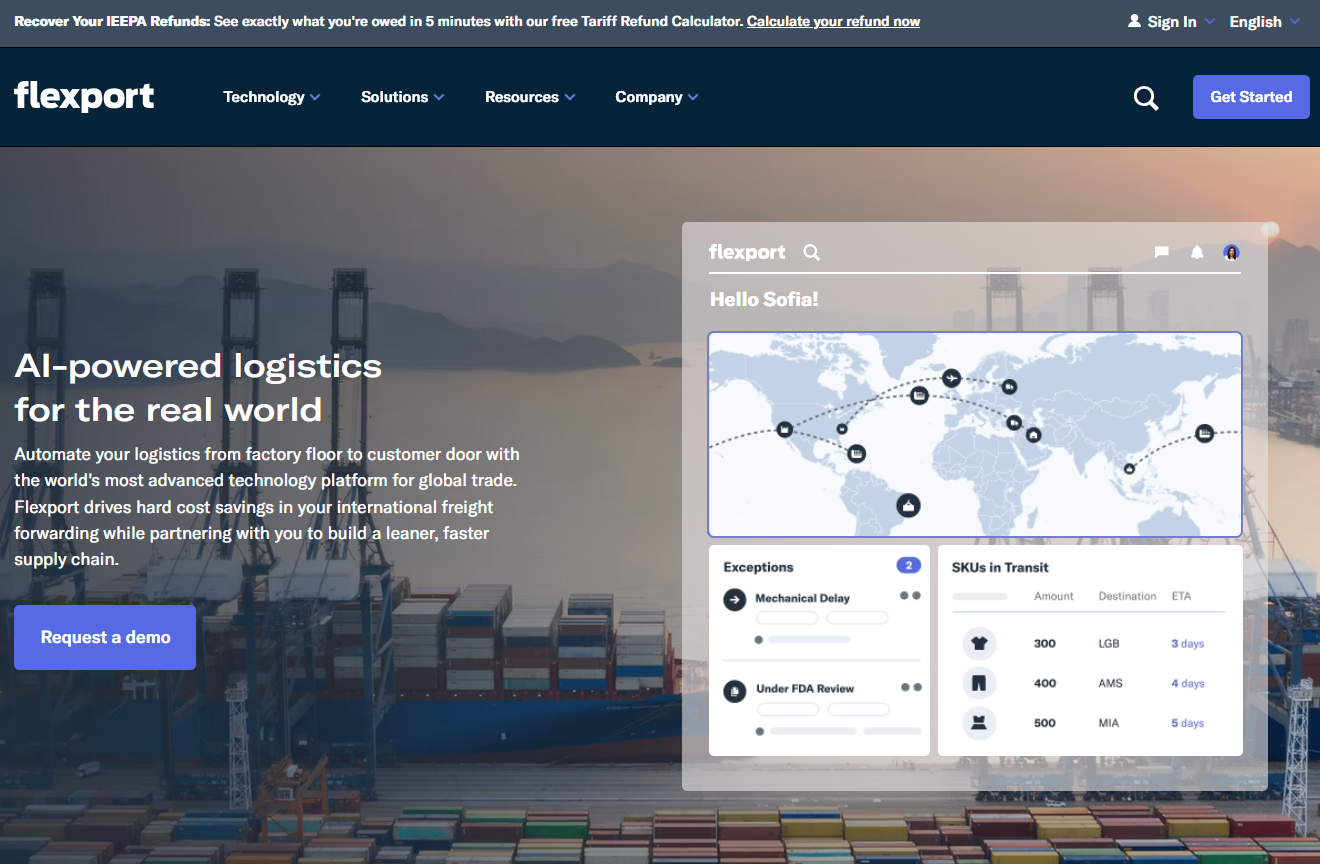The image size is (1320, 864).
Task: Click the ETA column header
Action: (1181, 596)
